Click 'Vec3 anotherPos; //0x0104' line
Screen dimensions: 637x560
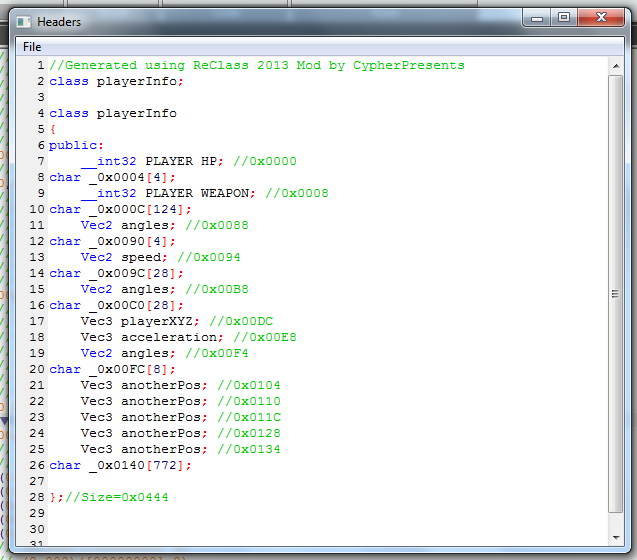pos(180,385)
